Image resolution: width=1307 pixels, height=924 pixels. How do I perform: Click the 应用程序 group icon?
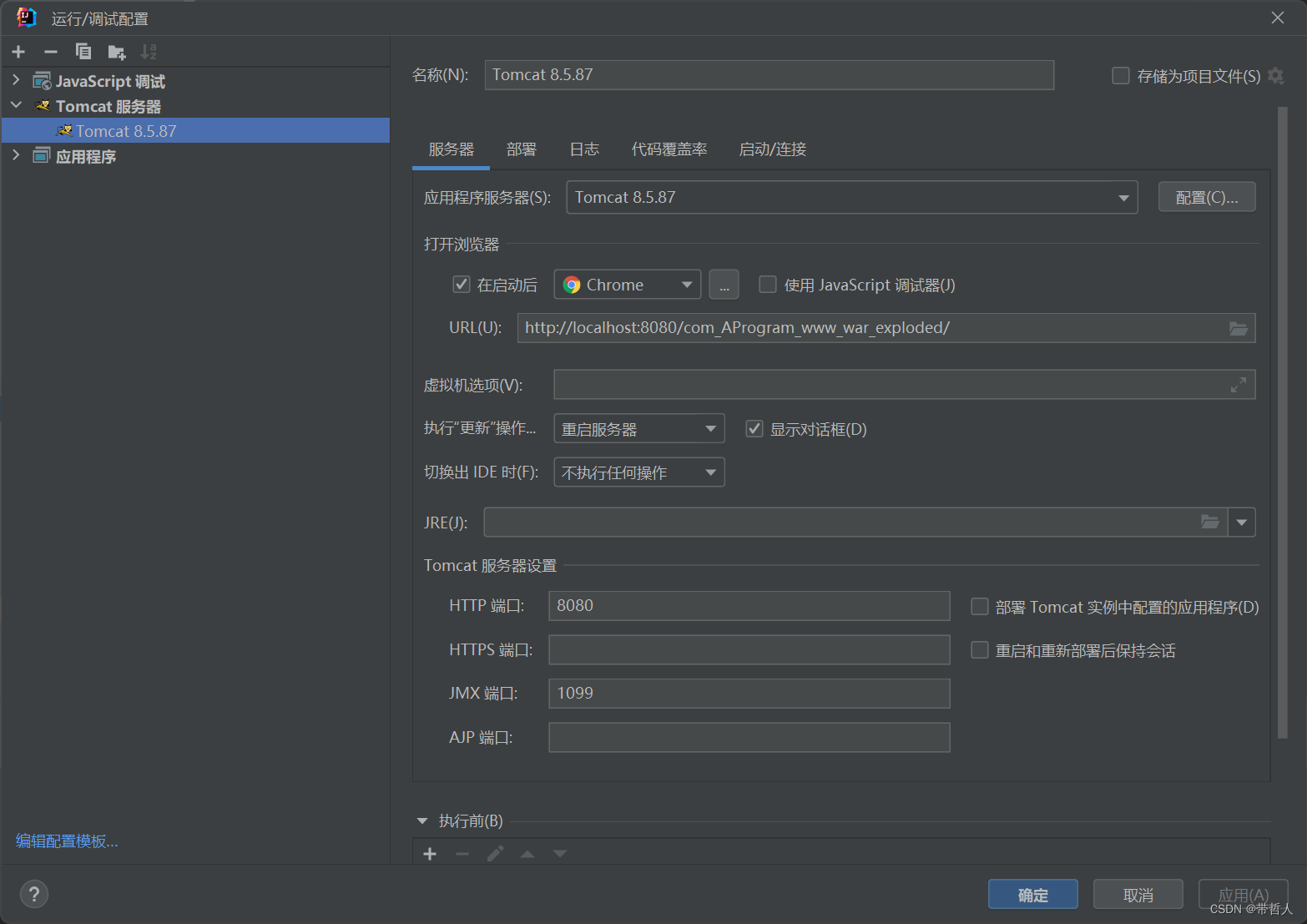click(42, 156)
